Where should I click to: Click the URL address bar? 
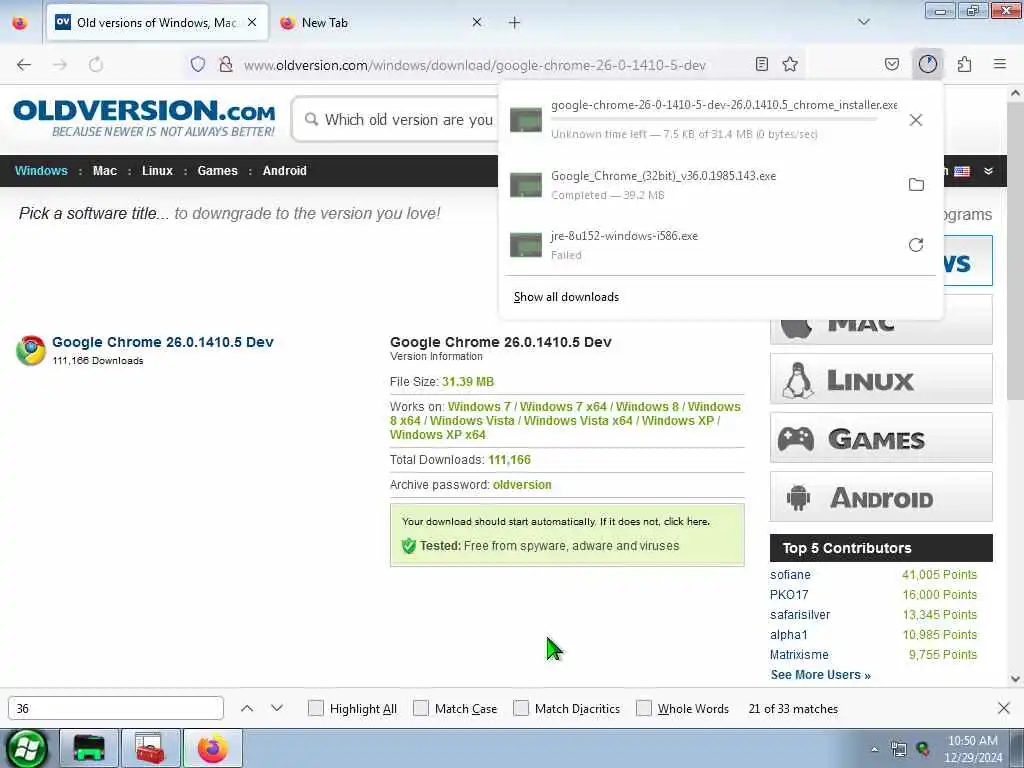tap(474, 65)
